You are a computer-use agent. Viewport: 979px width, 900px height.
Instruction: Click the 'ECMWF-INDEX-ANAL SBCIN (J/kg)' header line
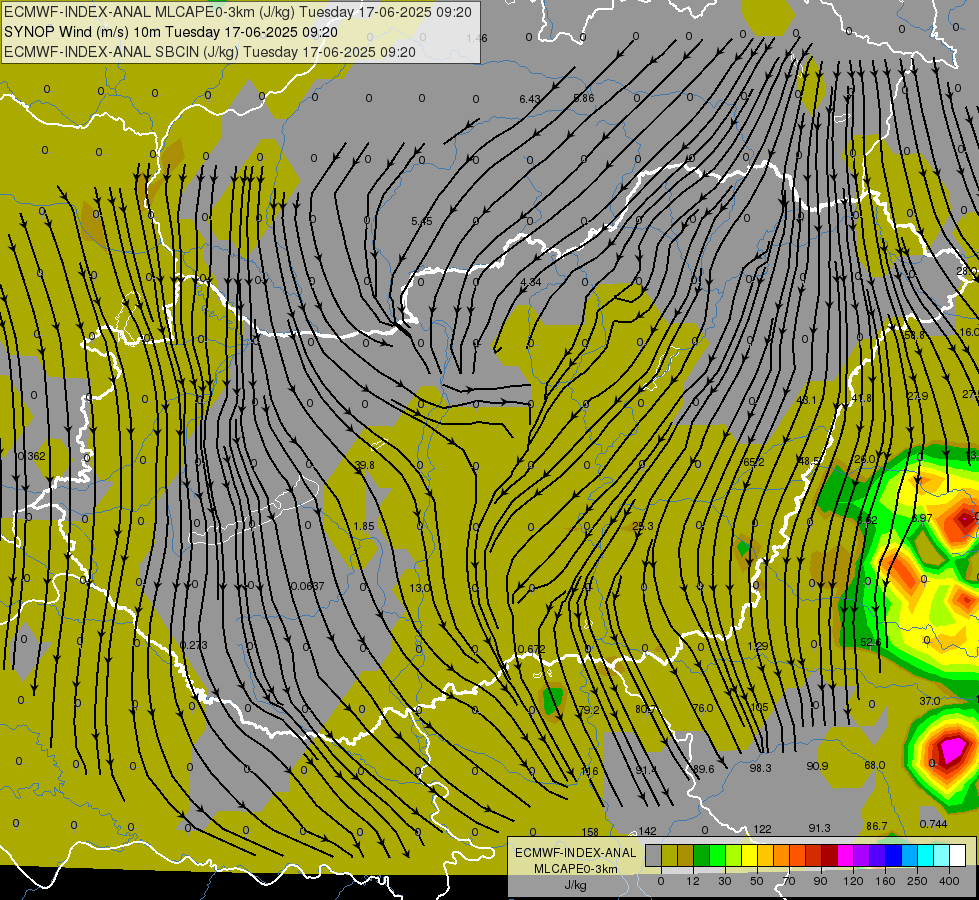coord(210,52)
